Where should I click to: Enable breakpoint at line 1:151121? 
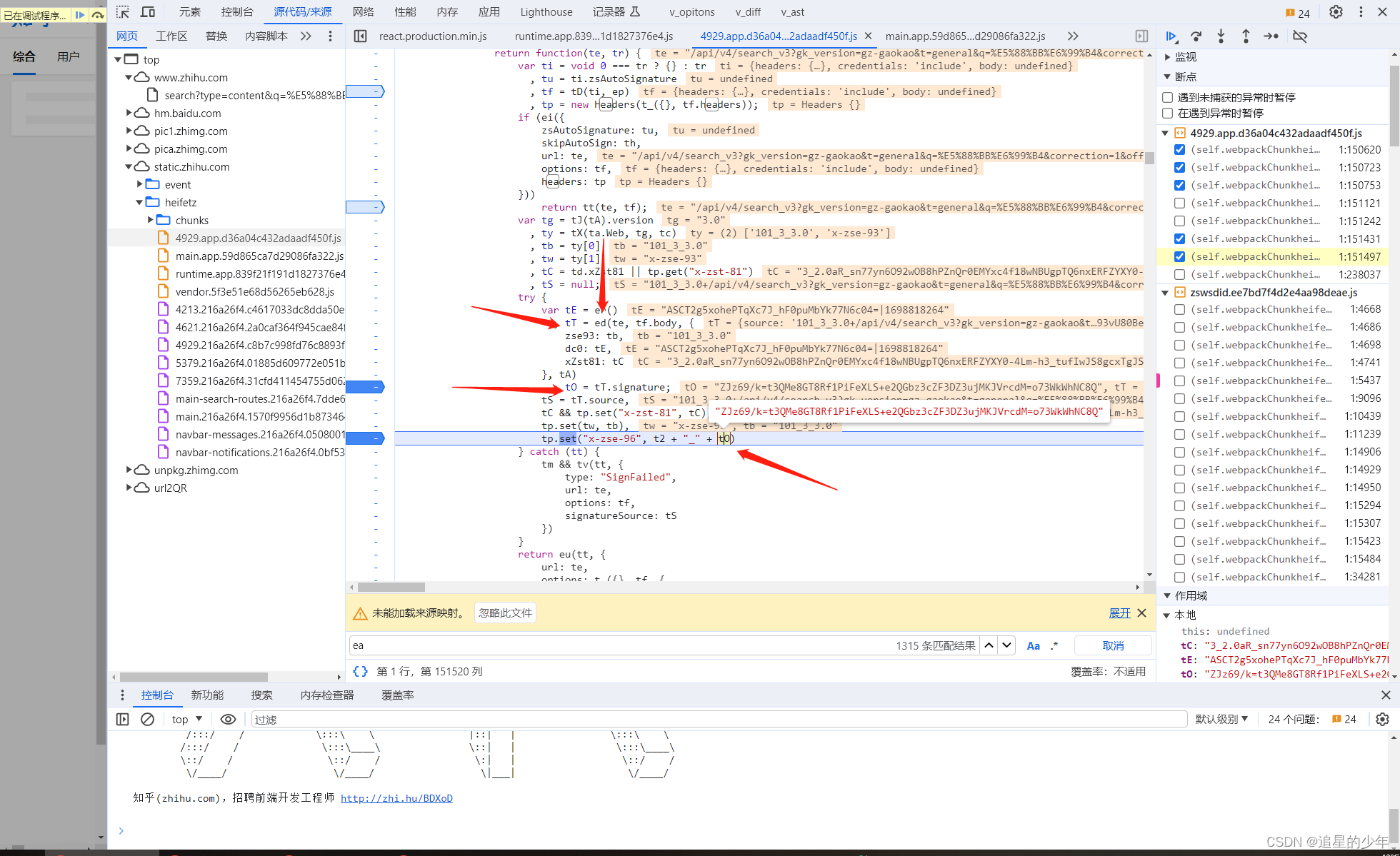tap(1179, 203)
